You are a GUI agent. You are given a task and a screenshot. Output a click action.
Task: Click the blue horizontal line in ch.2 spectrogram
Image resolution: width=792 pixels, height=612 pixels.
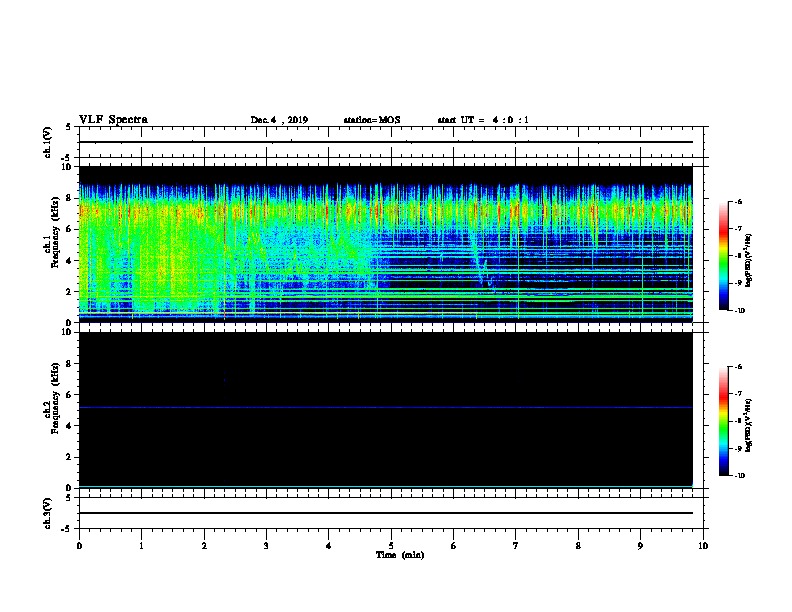[386, 407]
